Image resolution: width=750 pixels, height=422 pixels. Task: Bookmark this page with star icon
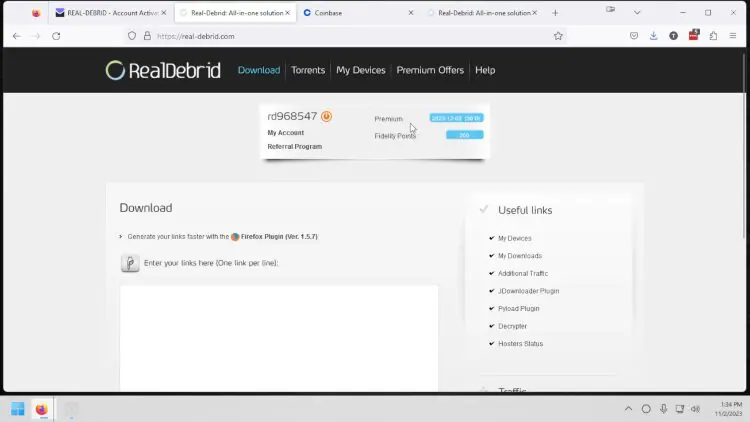coord(558,36)
